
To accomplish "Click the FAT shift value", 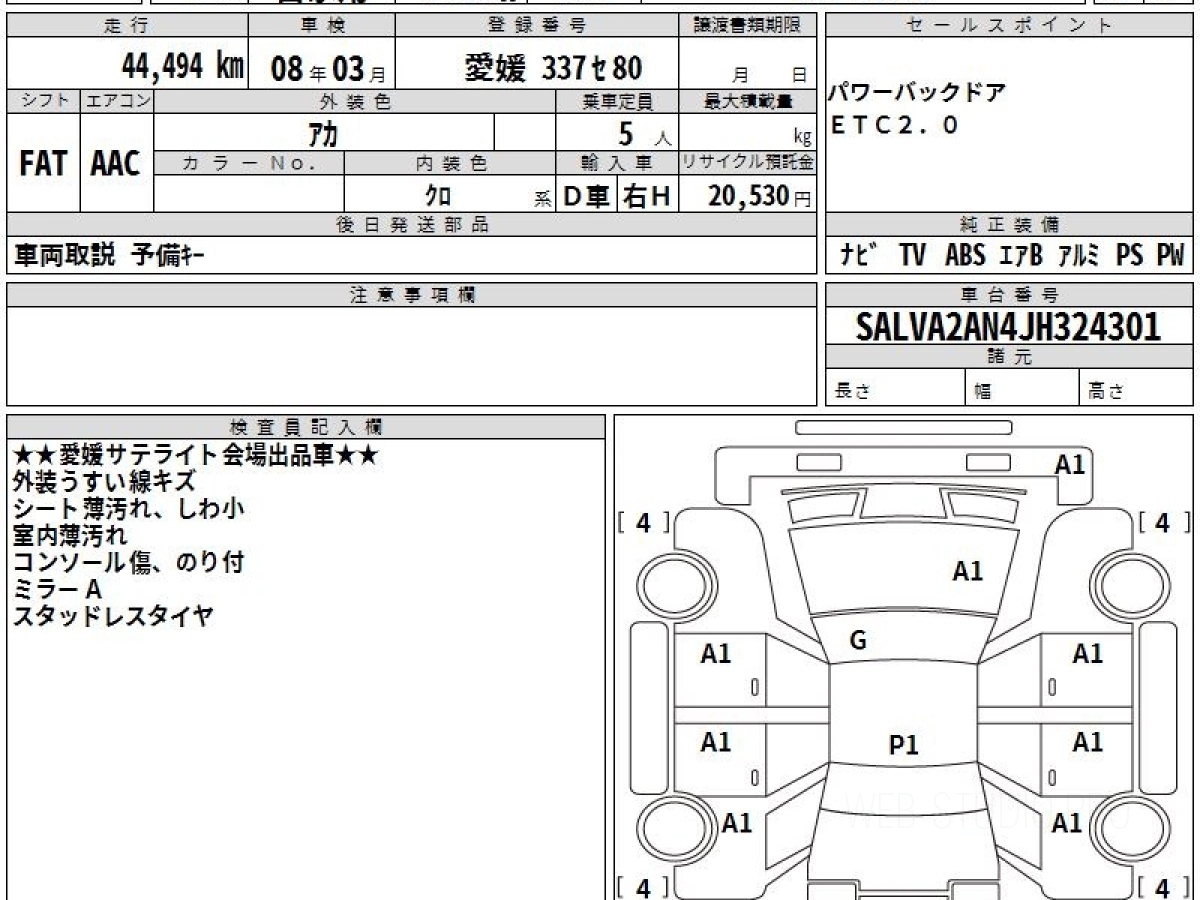I will click(43, 163).
